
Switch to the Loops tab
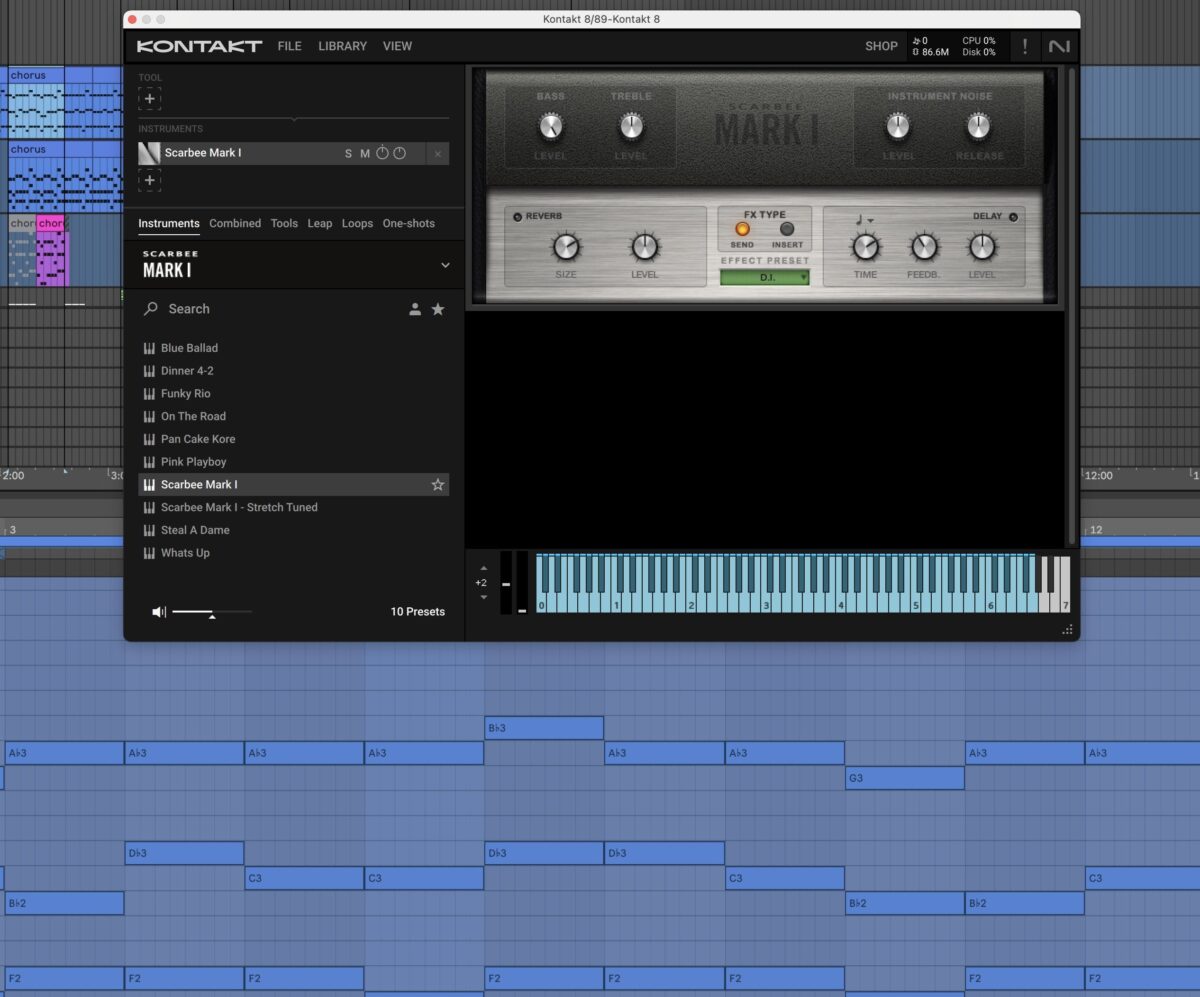pos(357,223)
